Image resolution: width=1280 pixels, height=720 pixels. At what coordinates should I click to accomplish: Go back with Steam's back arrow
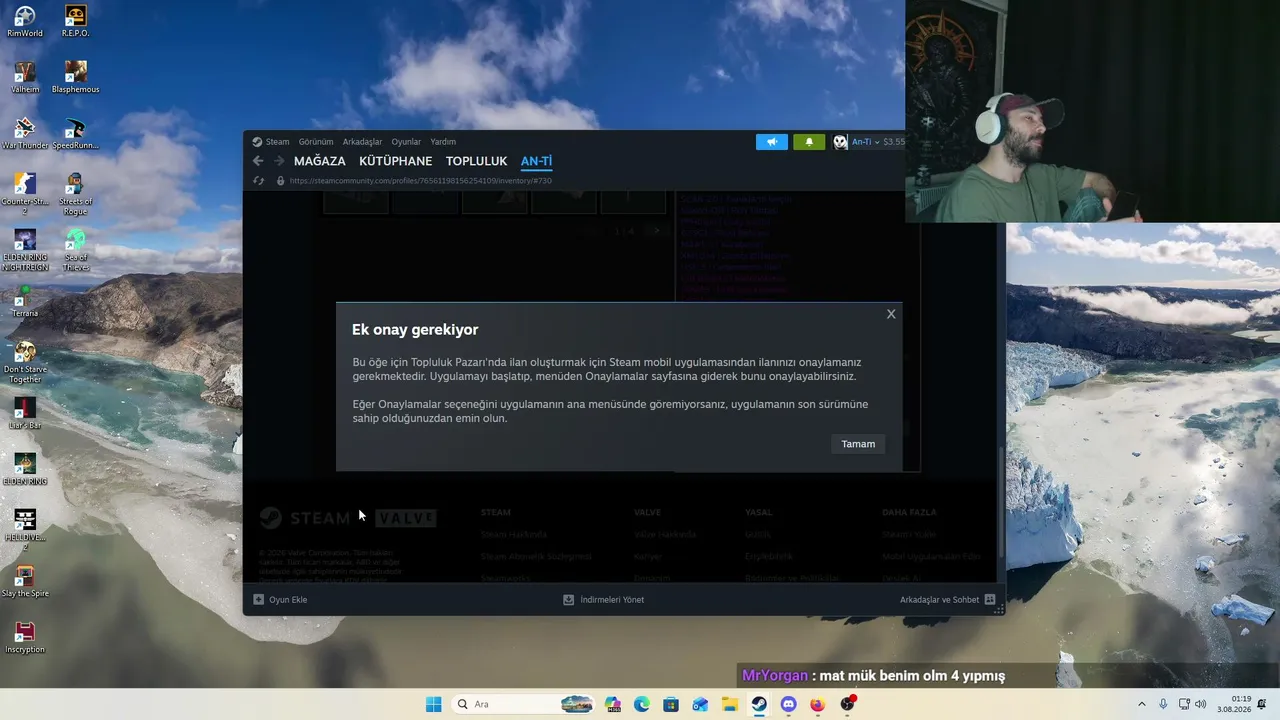click(258, 161)
